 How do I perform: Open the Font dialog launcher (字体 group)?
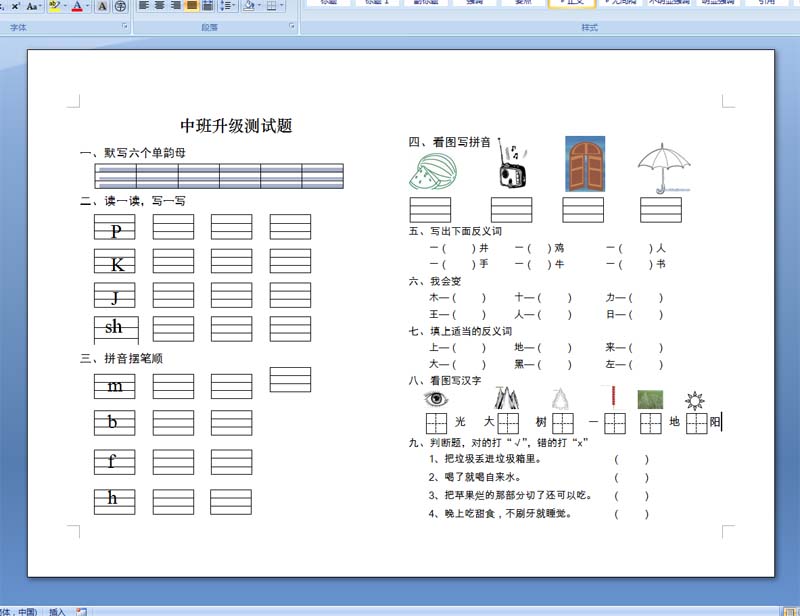point(125,26)
